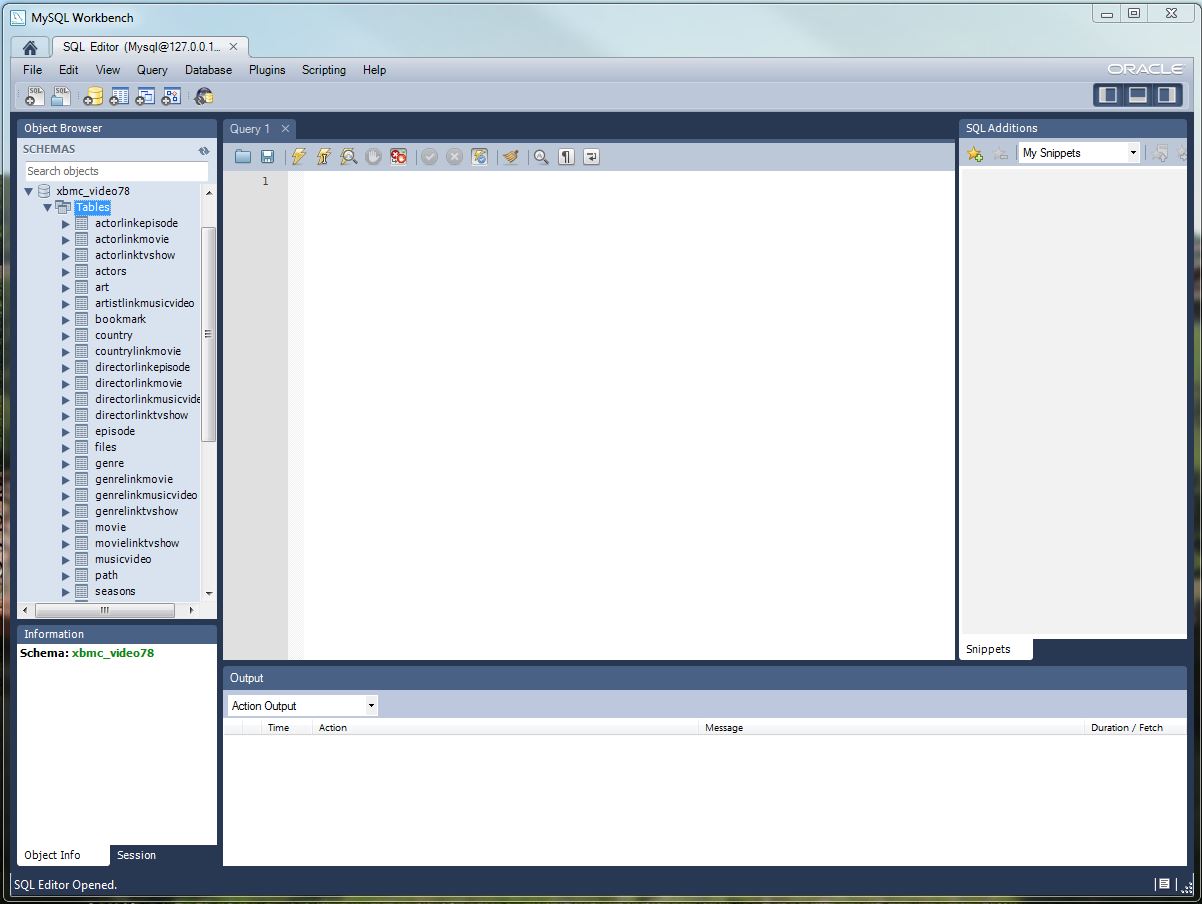The width and height of the screenshot is (1202, 904).
Task: Add a new snippet with the star-plus icon
Action: 974,153
